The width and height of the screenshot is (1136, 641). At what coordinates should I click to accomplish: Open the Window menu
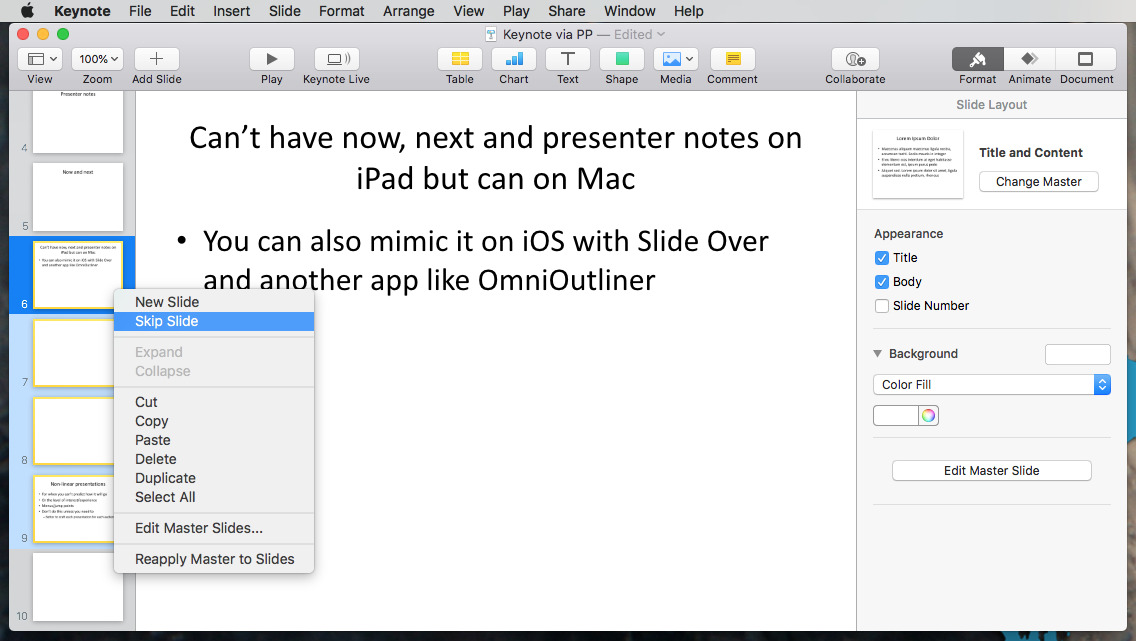coord(630,11)
